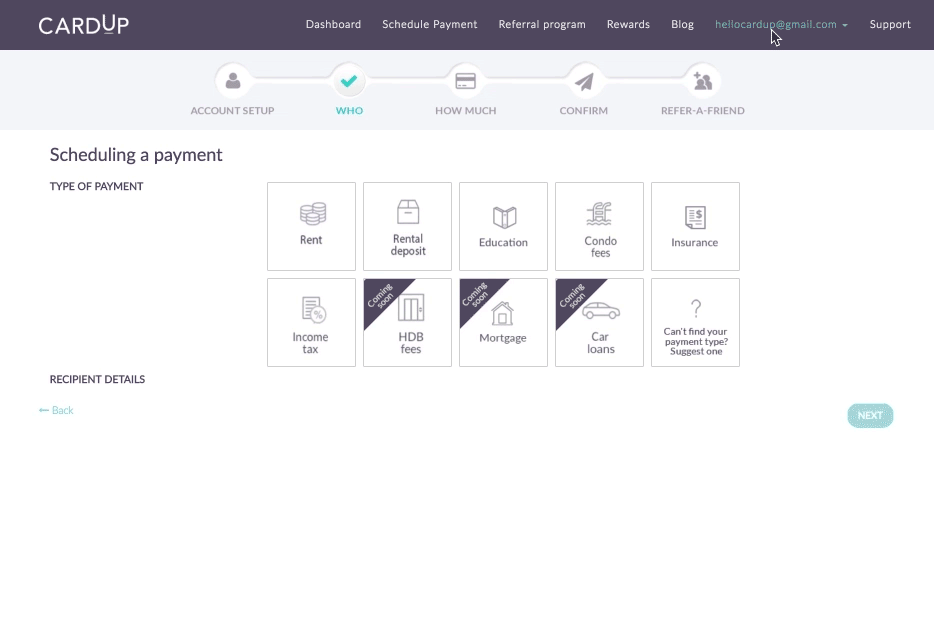Screen dimensions: 934x630
Task: Suggest a payment type via question mark tile
Action: 695,322
